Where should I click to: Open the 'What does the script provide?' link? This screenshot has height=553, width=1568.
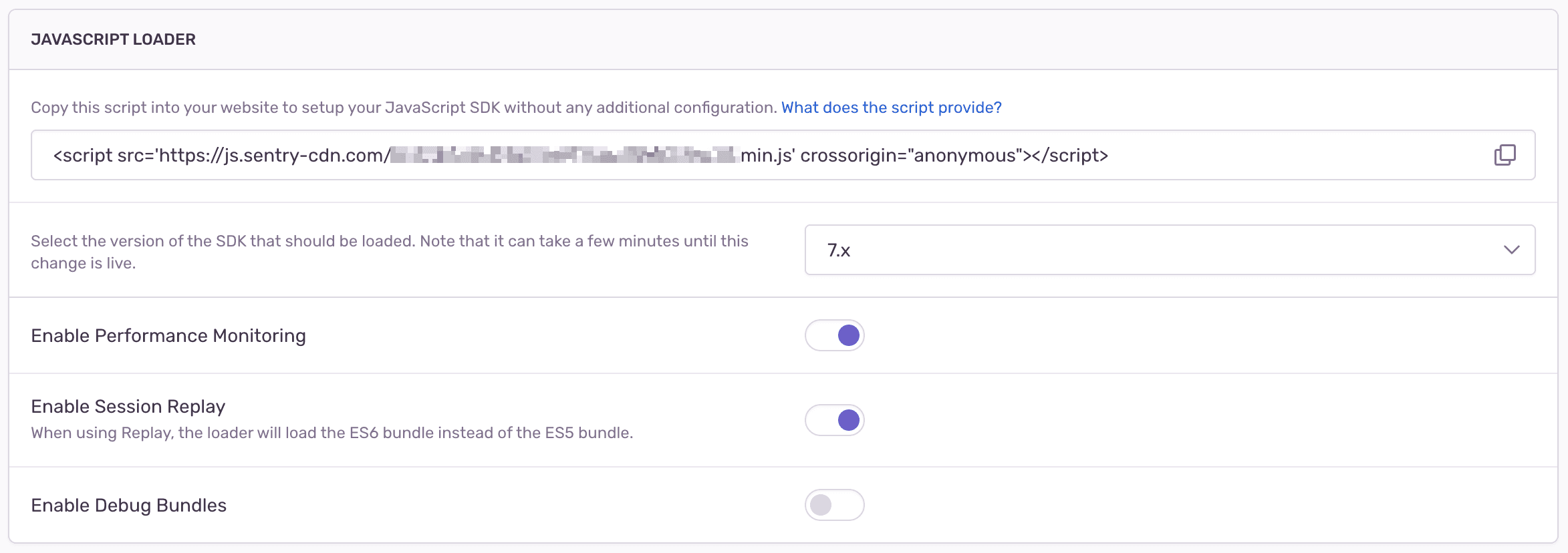tap(890, 107)
